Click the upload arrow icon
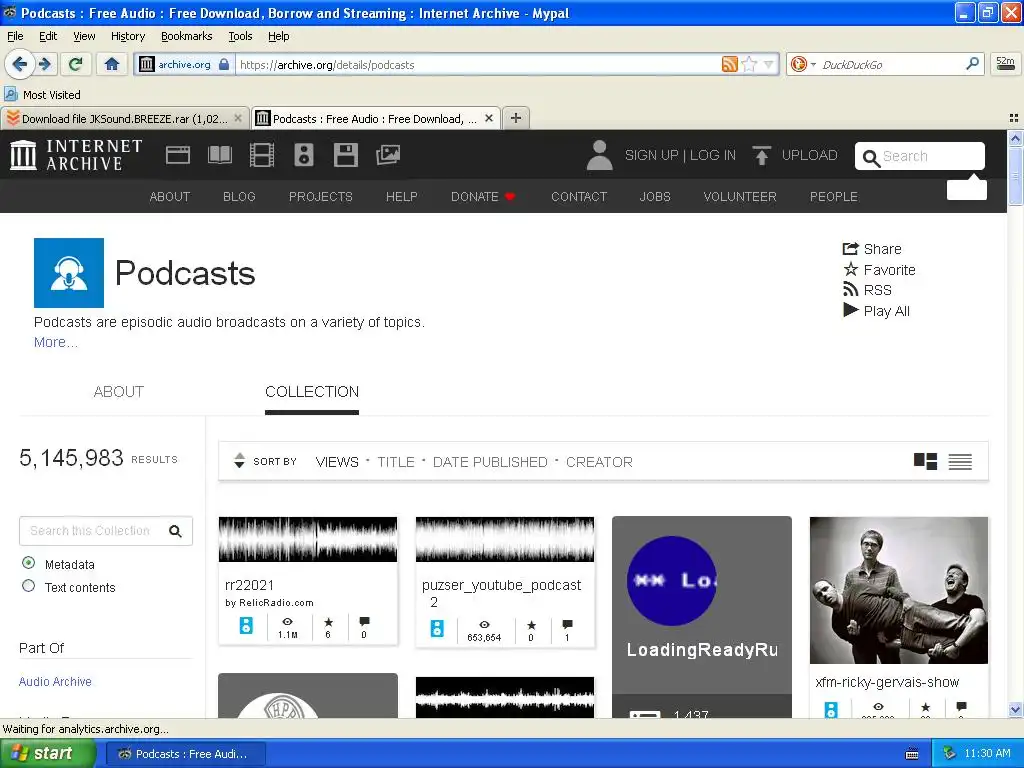The image size is (1024, 768). [x=761, y=155]
